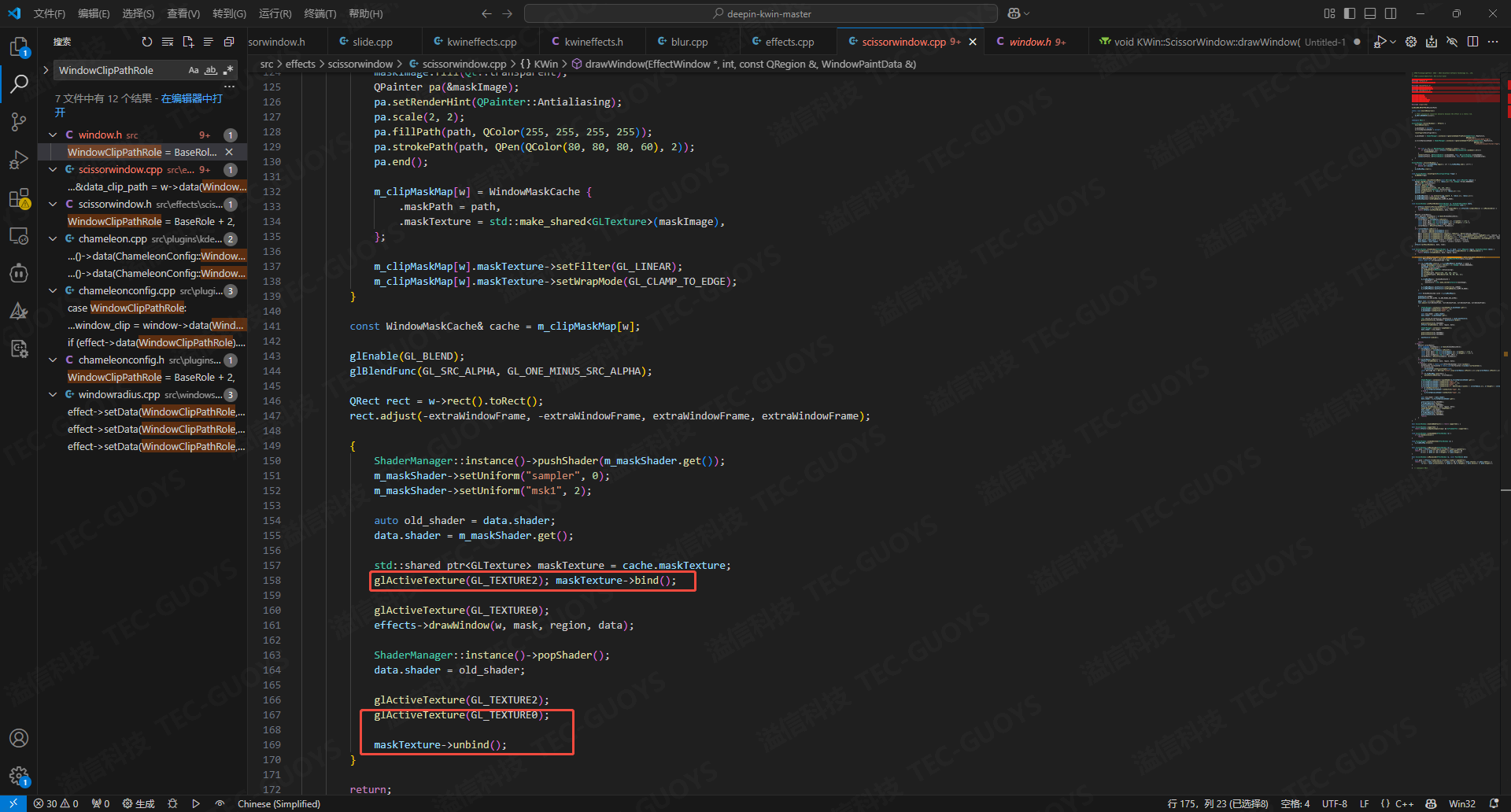Toggle the primary side bar visibility
The width and height of the screenshot is (1511, 812).
pos(1350,13)
